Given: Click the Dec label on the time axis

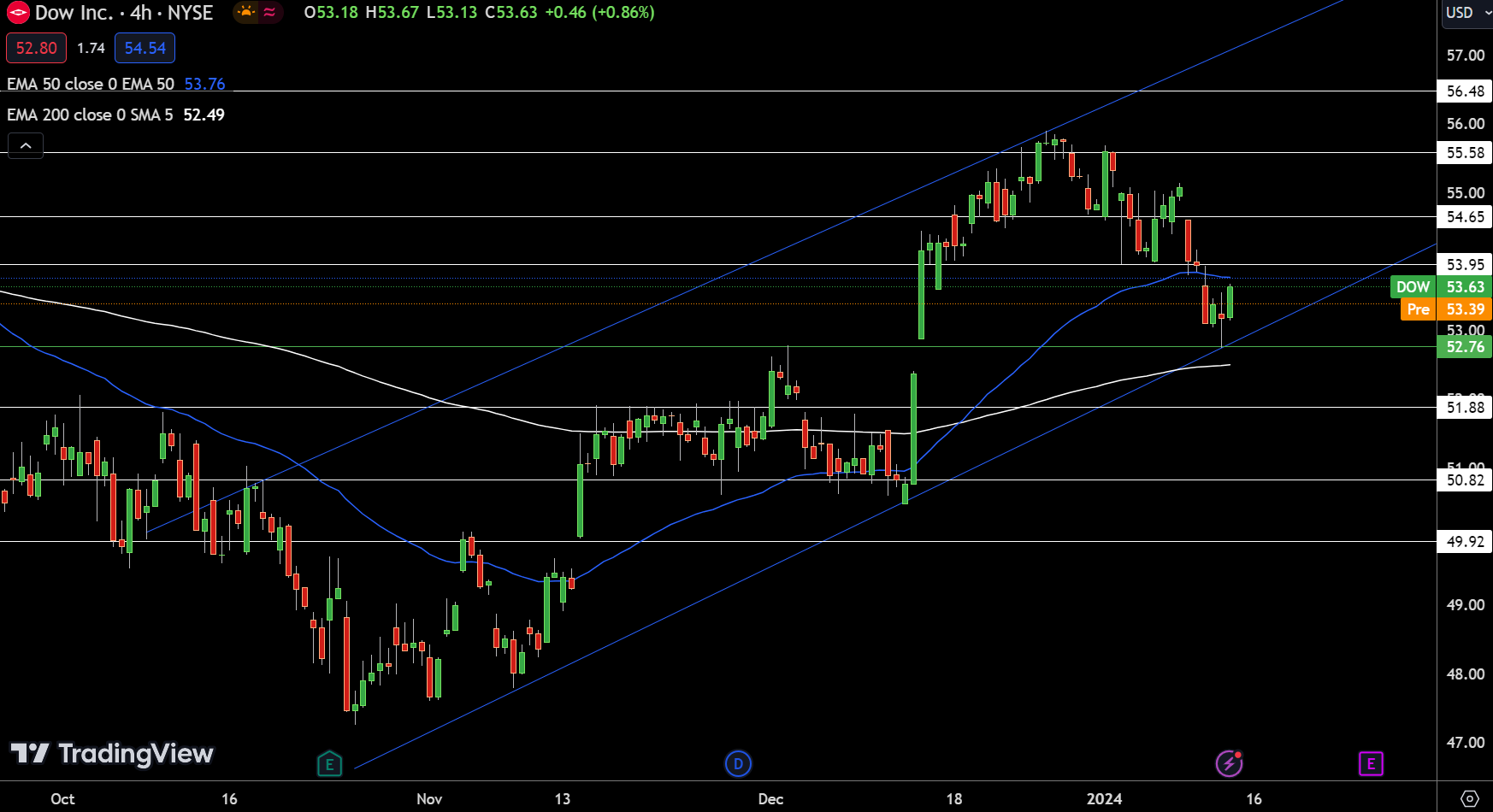Looking at the screenshot, I should pyautogui.click(x=770, y=798).
